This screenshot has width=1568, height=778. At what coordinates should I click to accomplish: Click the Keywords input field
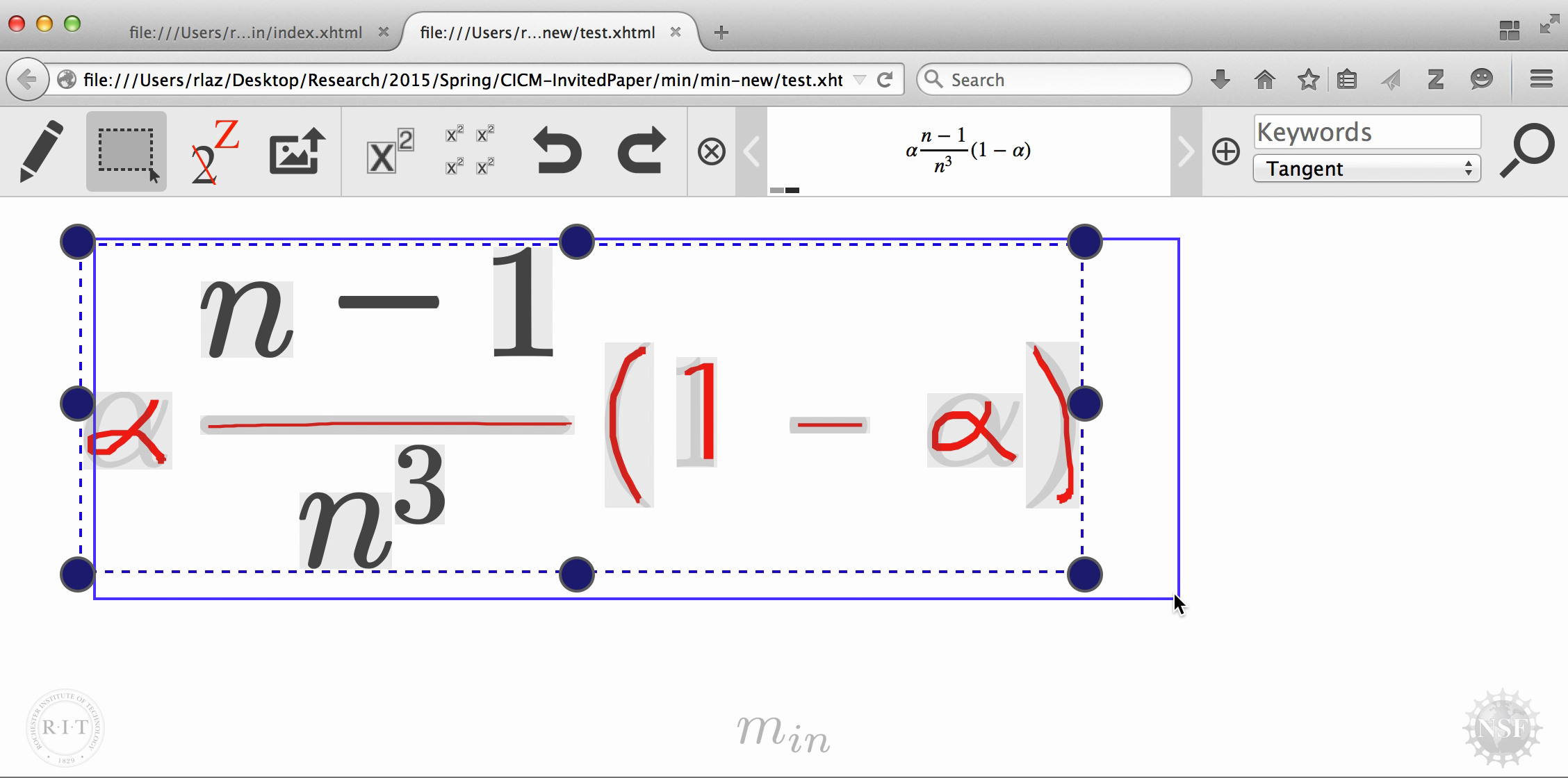pos(1366,132)
